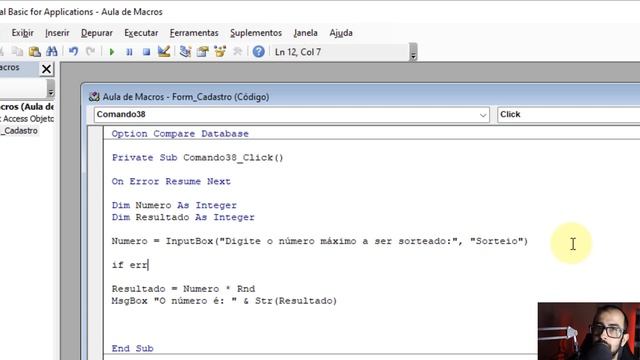Image resolution: width=640 pixels, height=360 pixels.
Task: Click the Paste clipboard icon
Action: [x=35, y=52]
